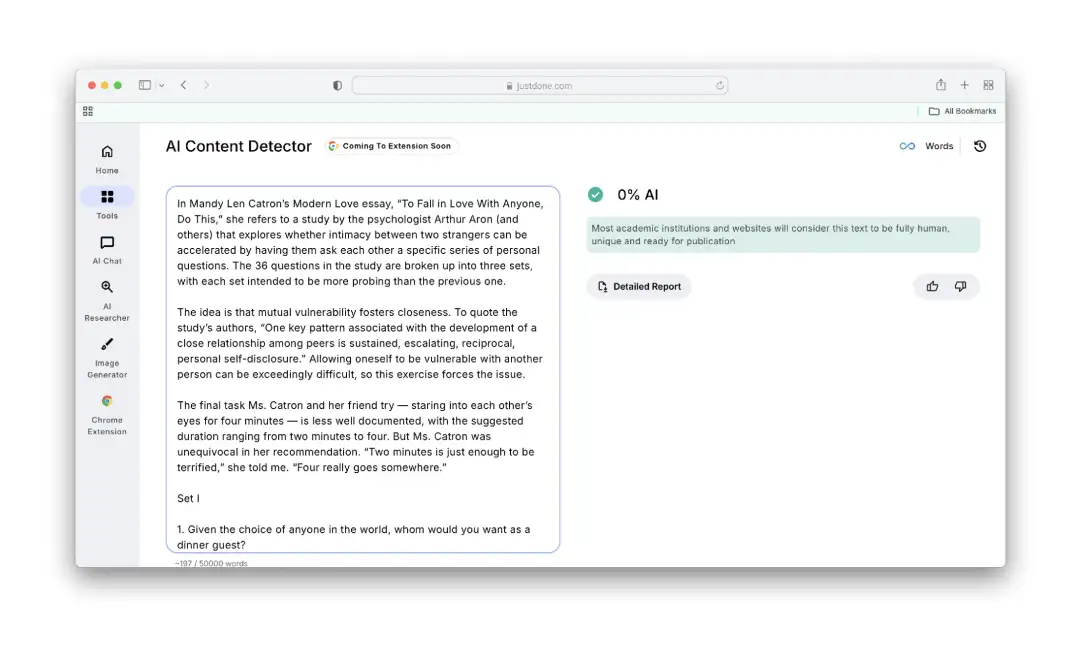1080x656 pixels.
Task: Expand the sidebar options dropdown arrow
Action: (161, 85)
